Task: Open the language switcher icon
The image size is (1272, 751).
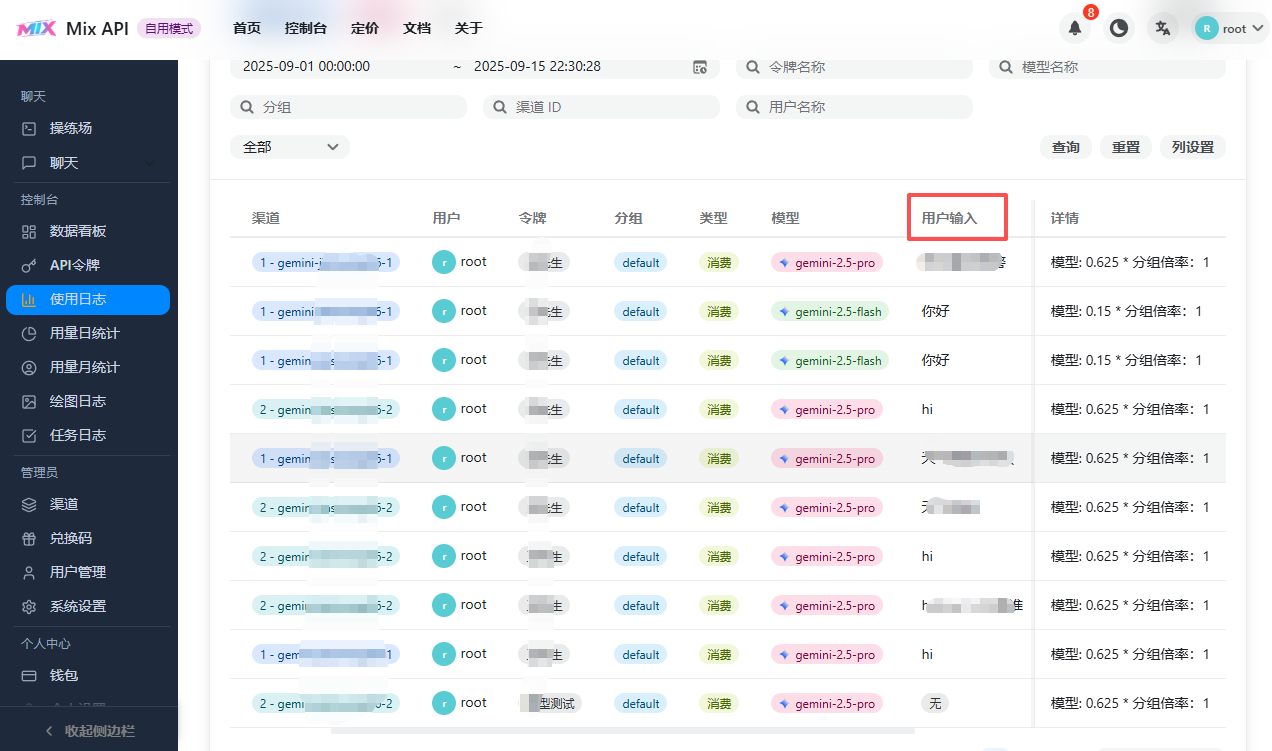Action: point(1163,28)
